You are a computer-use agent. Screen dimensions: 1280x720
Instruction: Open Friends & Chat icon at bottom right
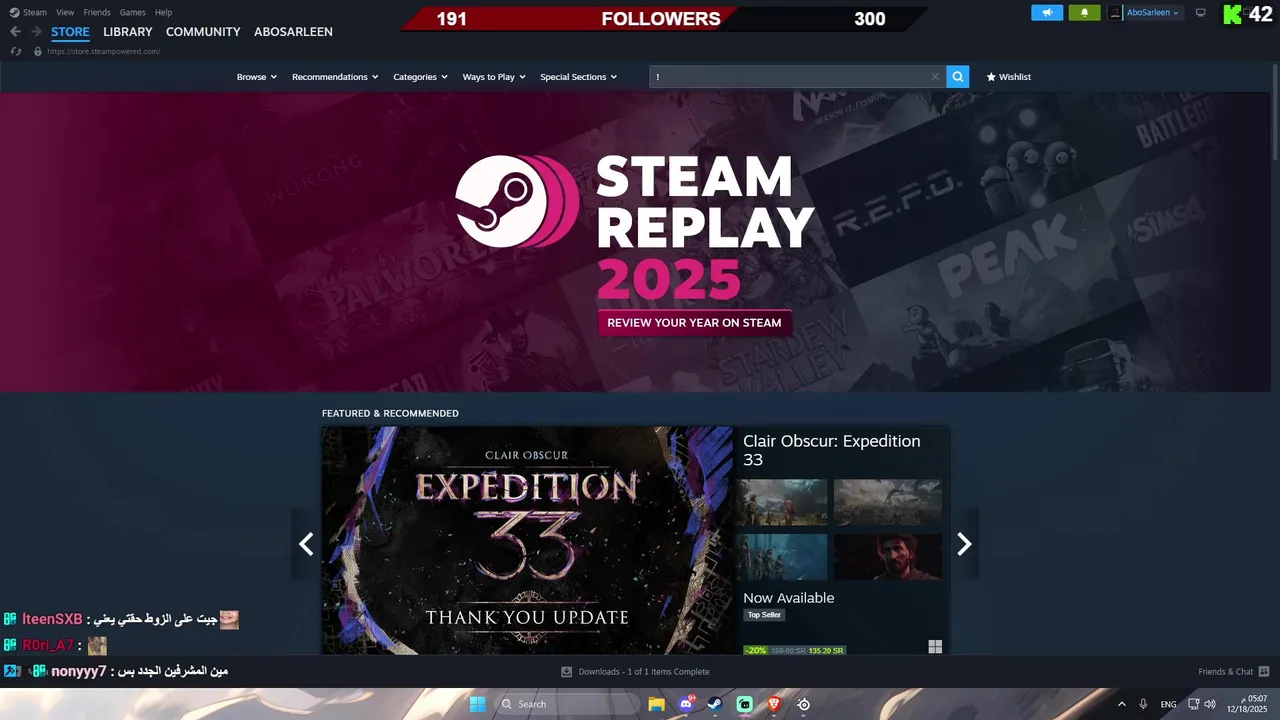(1264, 672)
